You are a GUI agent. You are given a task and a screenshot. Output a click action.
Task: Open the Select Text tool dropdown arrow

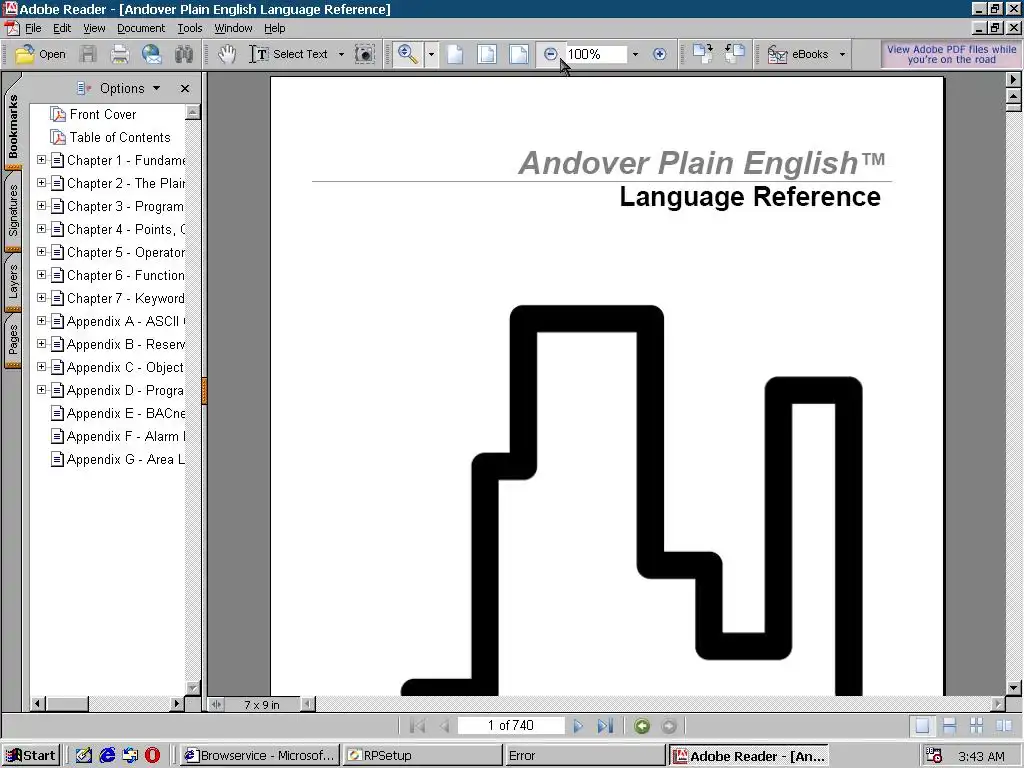(341, 54)
